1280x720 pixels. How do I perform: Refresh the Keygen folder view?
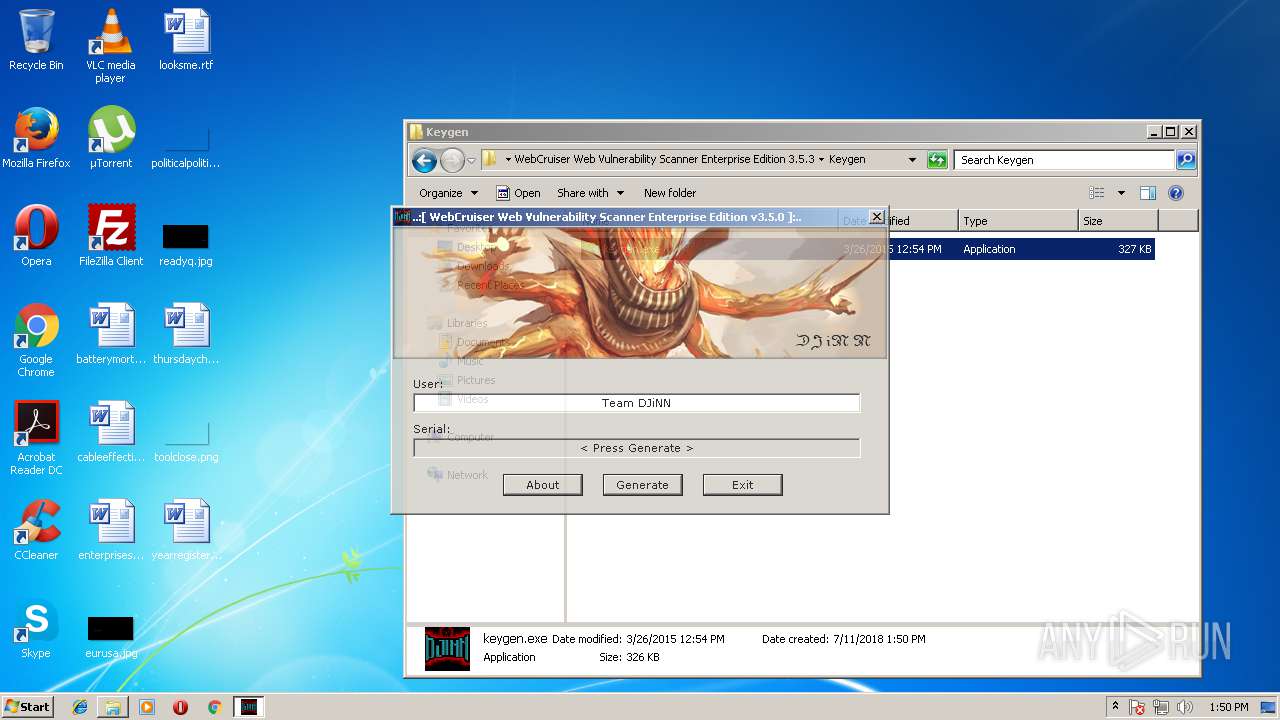(x=937, y=160)
